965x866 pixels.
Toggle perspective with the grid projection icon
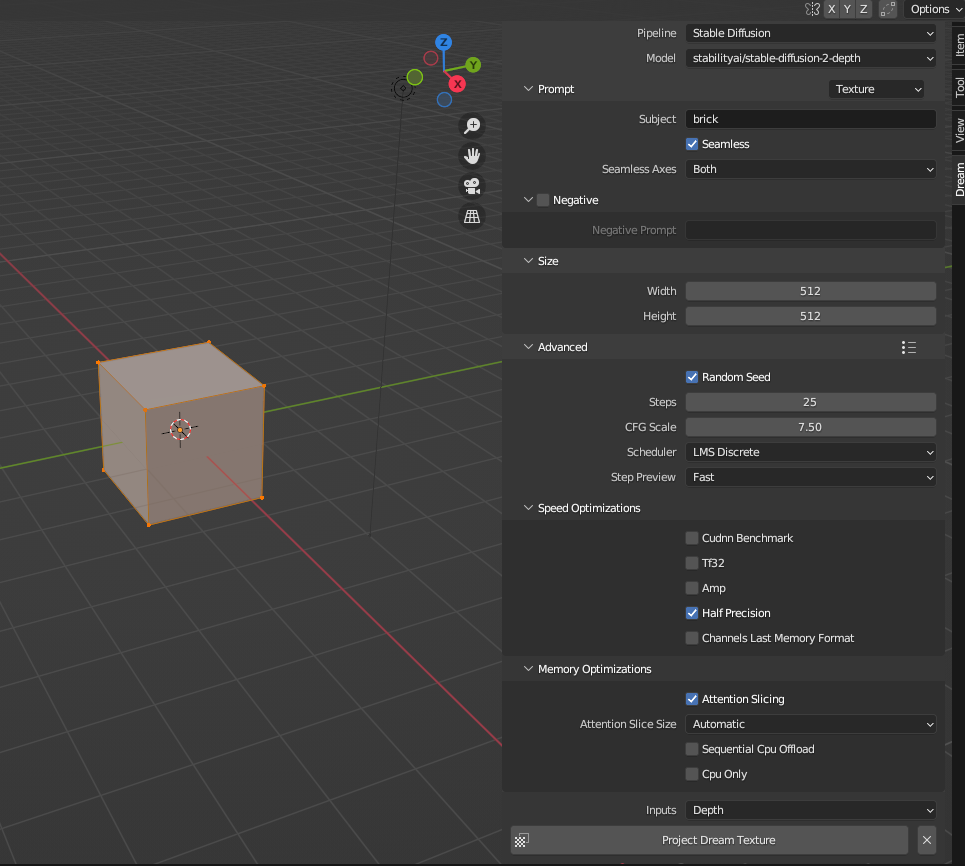471,216
